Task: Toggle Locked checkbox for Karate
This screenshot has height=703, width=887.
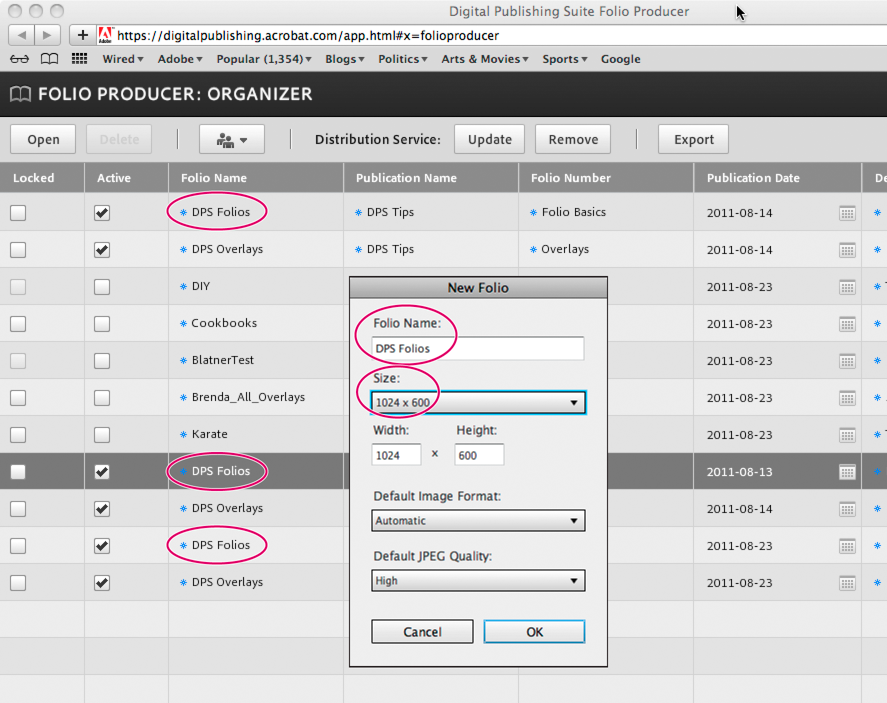Action: 18,435
